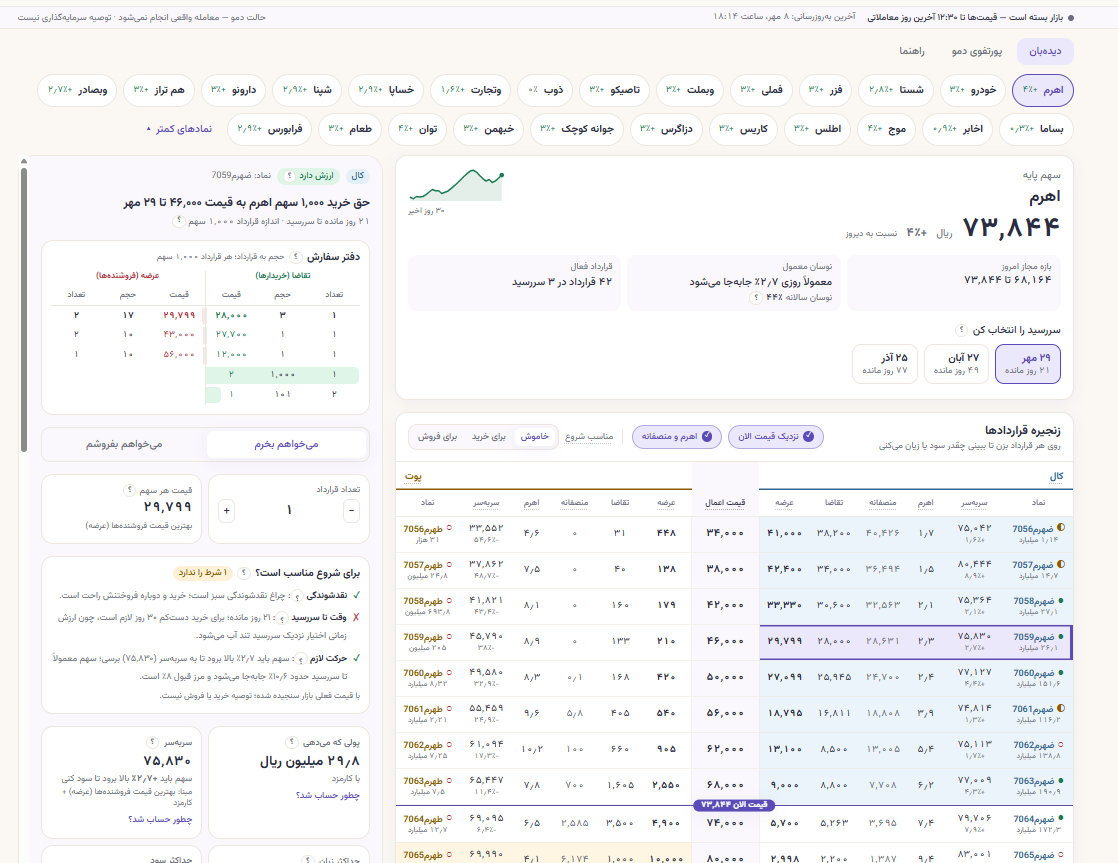Open چطور حساب شد؟ under the سربه‌سر card

(160, 819)
